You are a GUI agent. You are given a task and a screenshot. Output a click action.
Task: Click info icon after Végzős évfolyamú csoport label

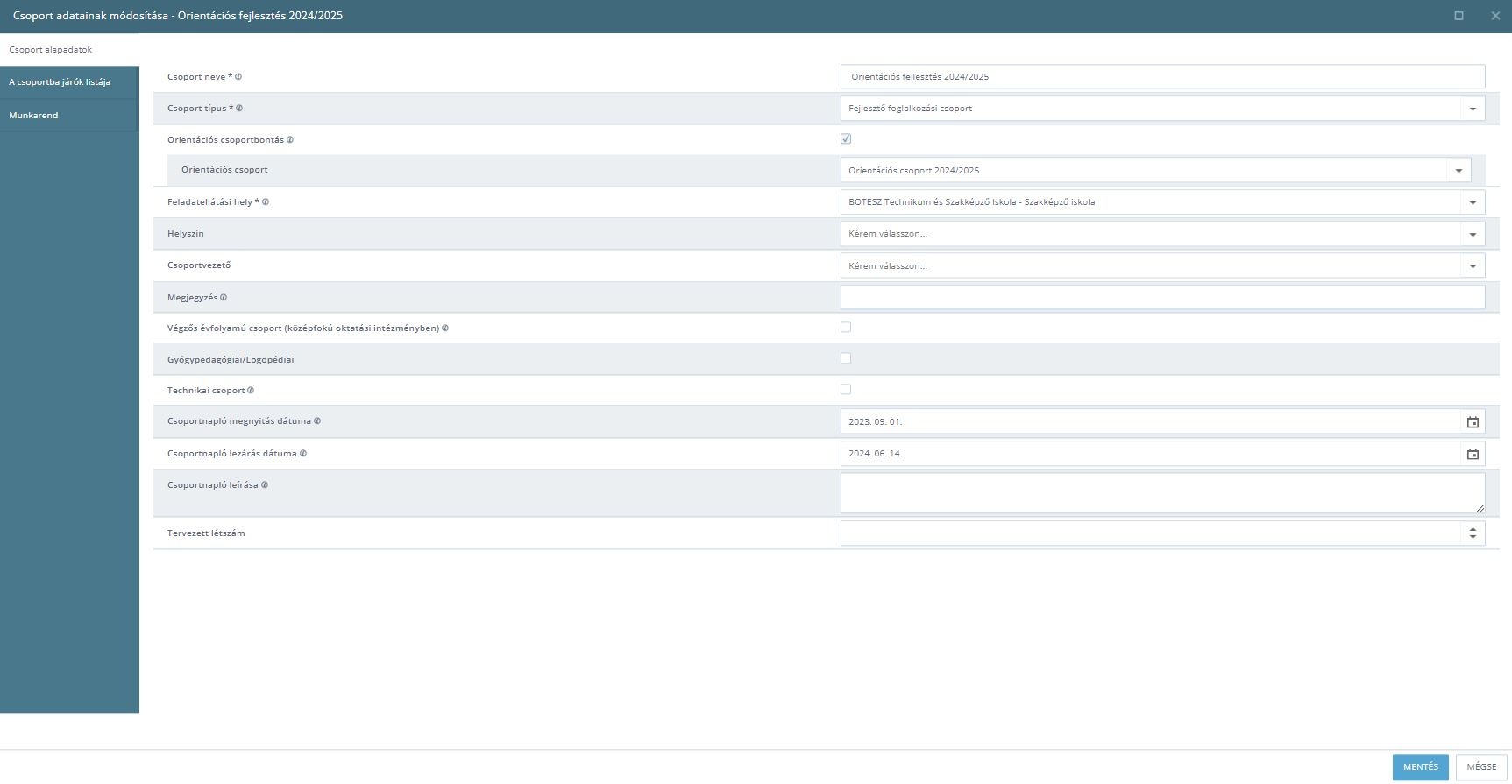(445, 328)
